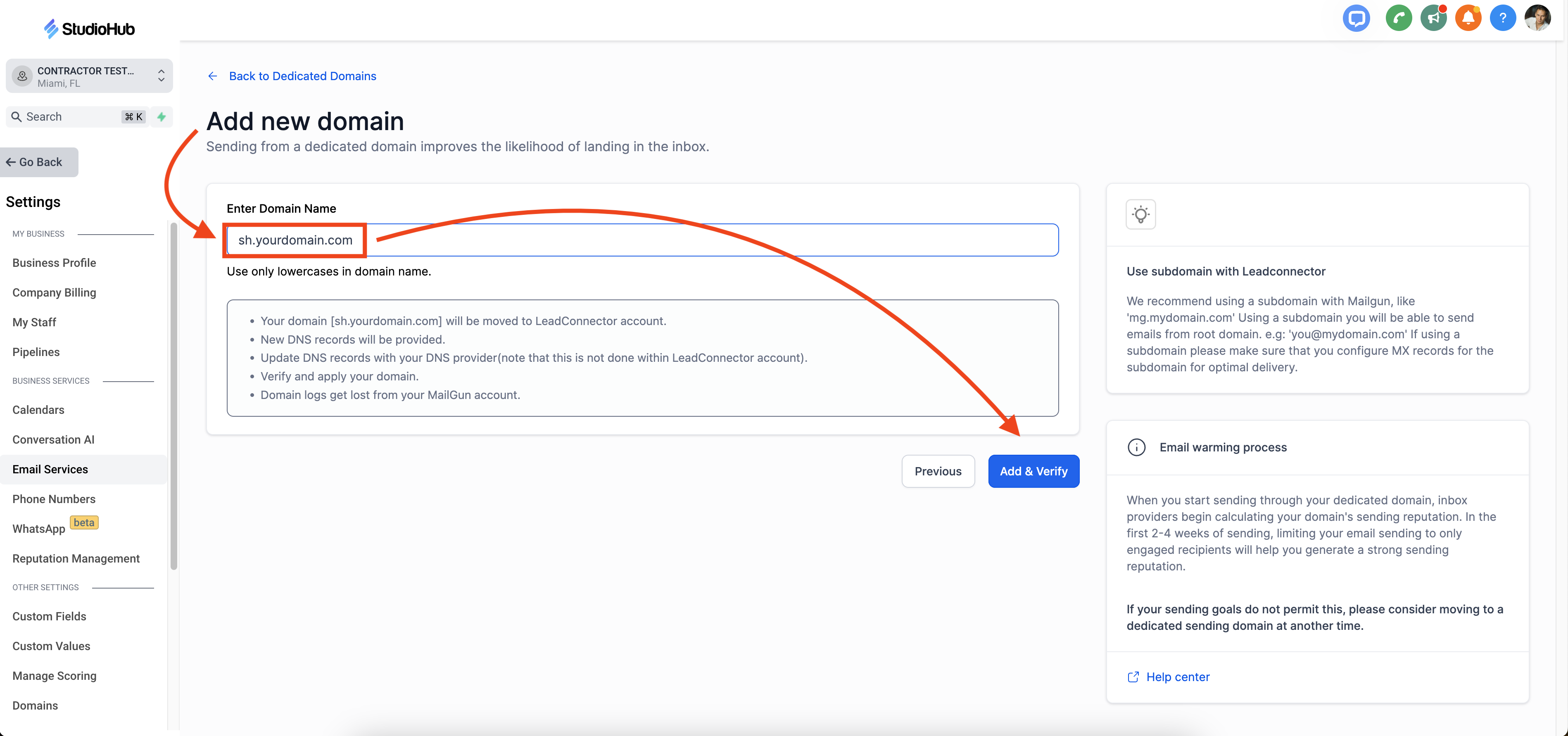Select Phone Numbers in the sidebar

click(54, 499)
